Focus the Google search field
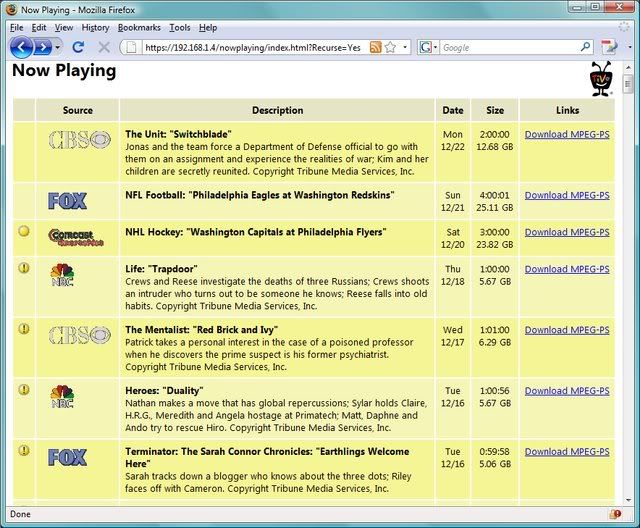 tap(510, 48)
